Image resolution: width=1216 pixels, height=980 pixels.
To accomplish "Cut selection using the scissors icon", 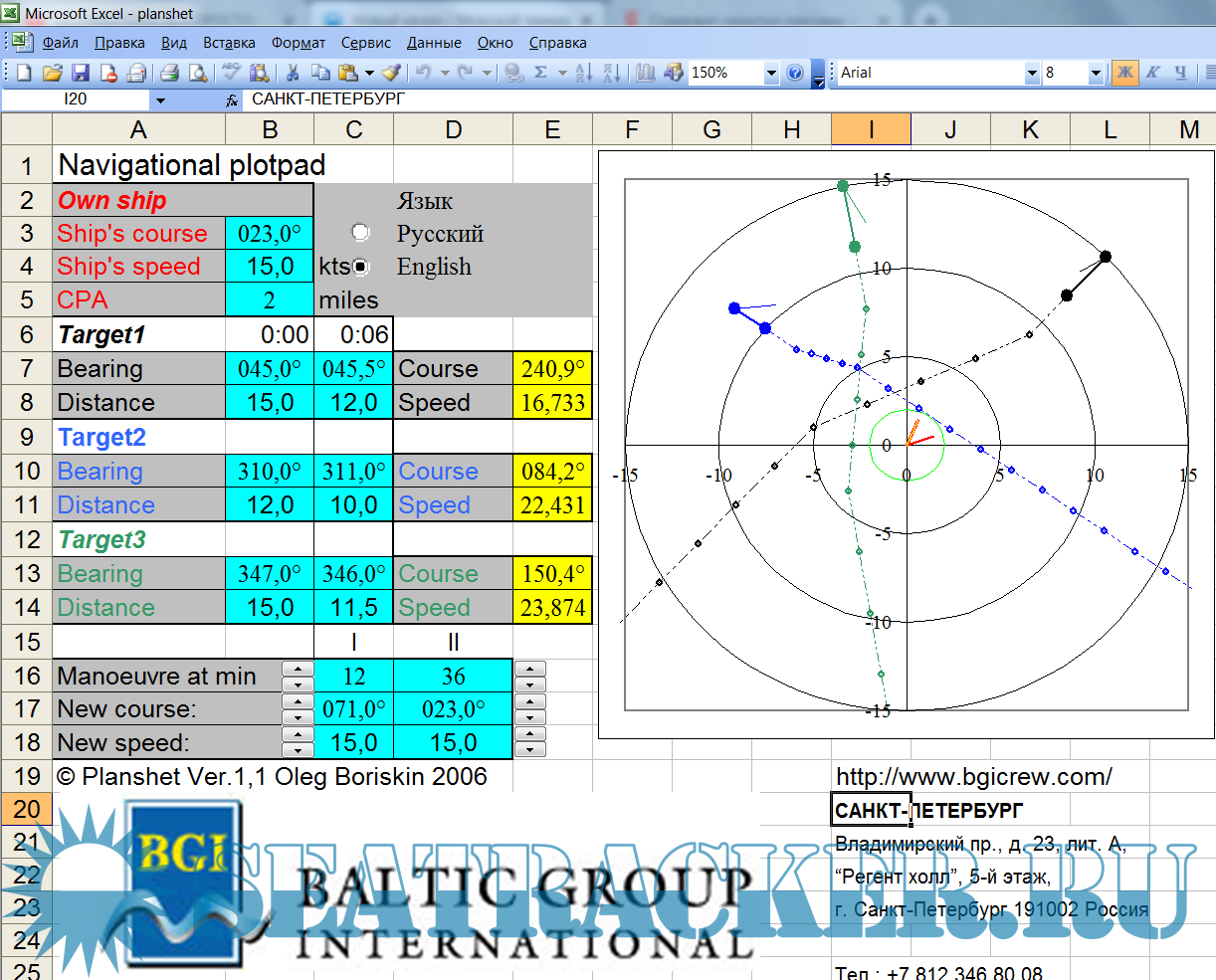I will coord(293,73).
